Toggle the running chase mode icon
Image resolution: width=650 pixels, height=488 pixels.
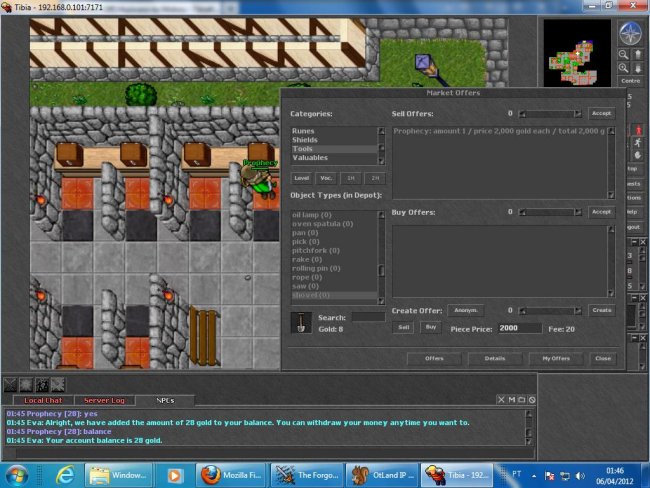coord(638,143)
